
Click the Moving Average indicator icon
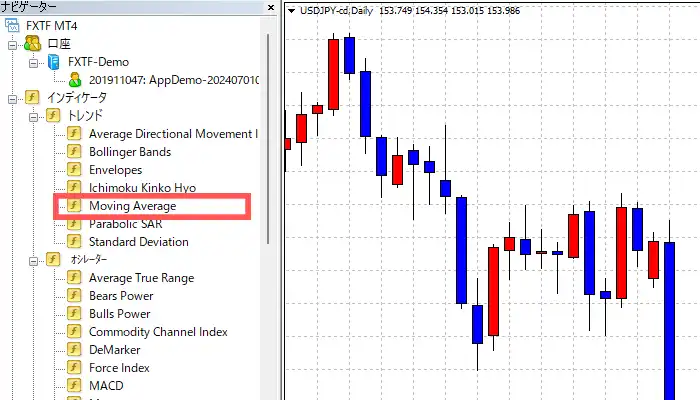click(73, 206)
